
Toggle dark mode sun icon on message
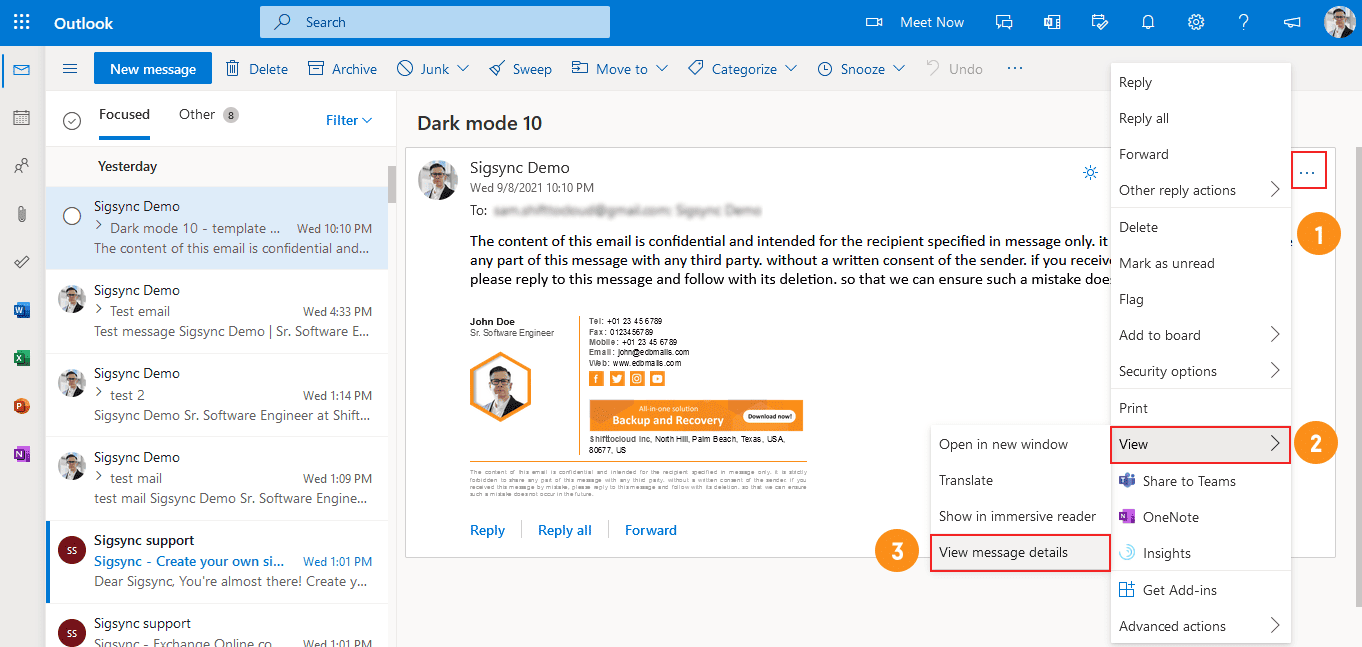pos(1090,173)
